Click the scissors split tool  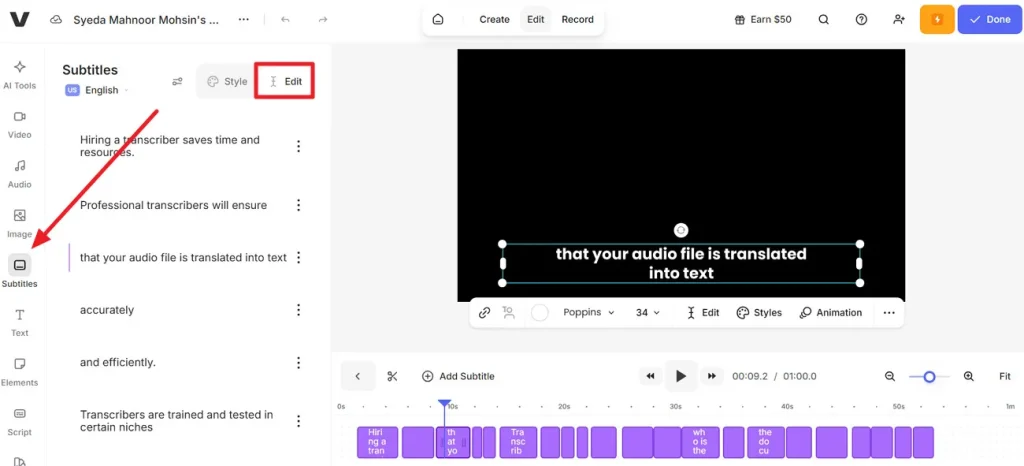392,376
